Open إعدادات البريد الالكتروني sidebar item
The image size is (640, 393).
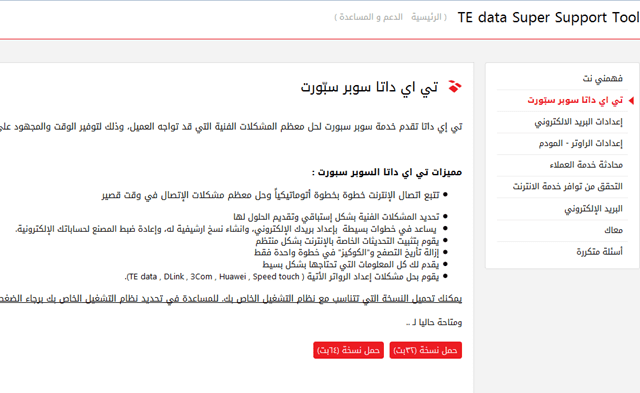578,122
